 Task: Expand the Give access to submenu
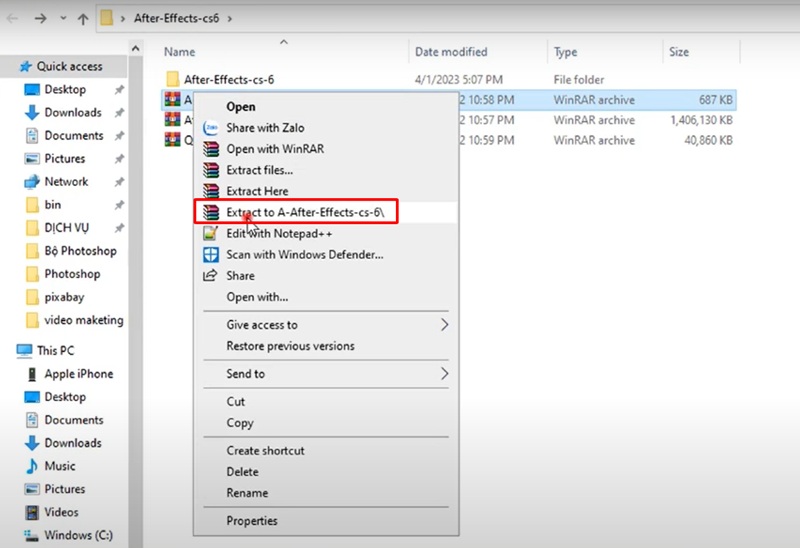(326, 325)
